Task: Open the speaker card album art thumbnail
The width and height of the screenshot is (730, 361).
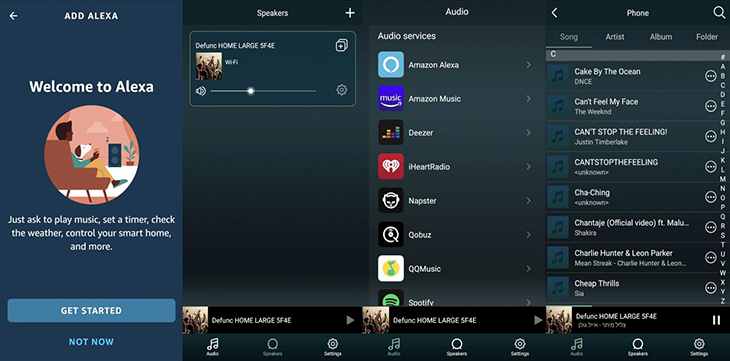Action: pyautogui.click(x=209, y=66)
